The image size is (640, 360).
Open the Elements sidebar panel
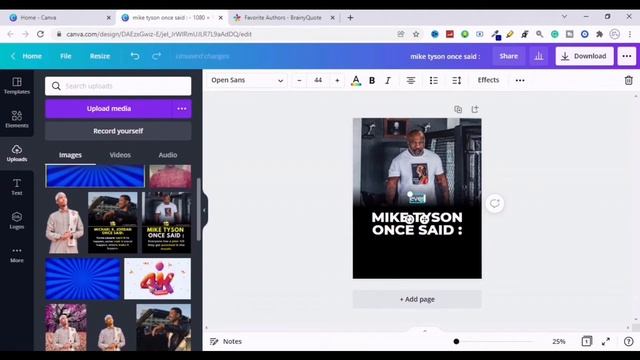17,119
